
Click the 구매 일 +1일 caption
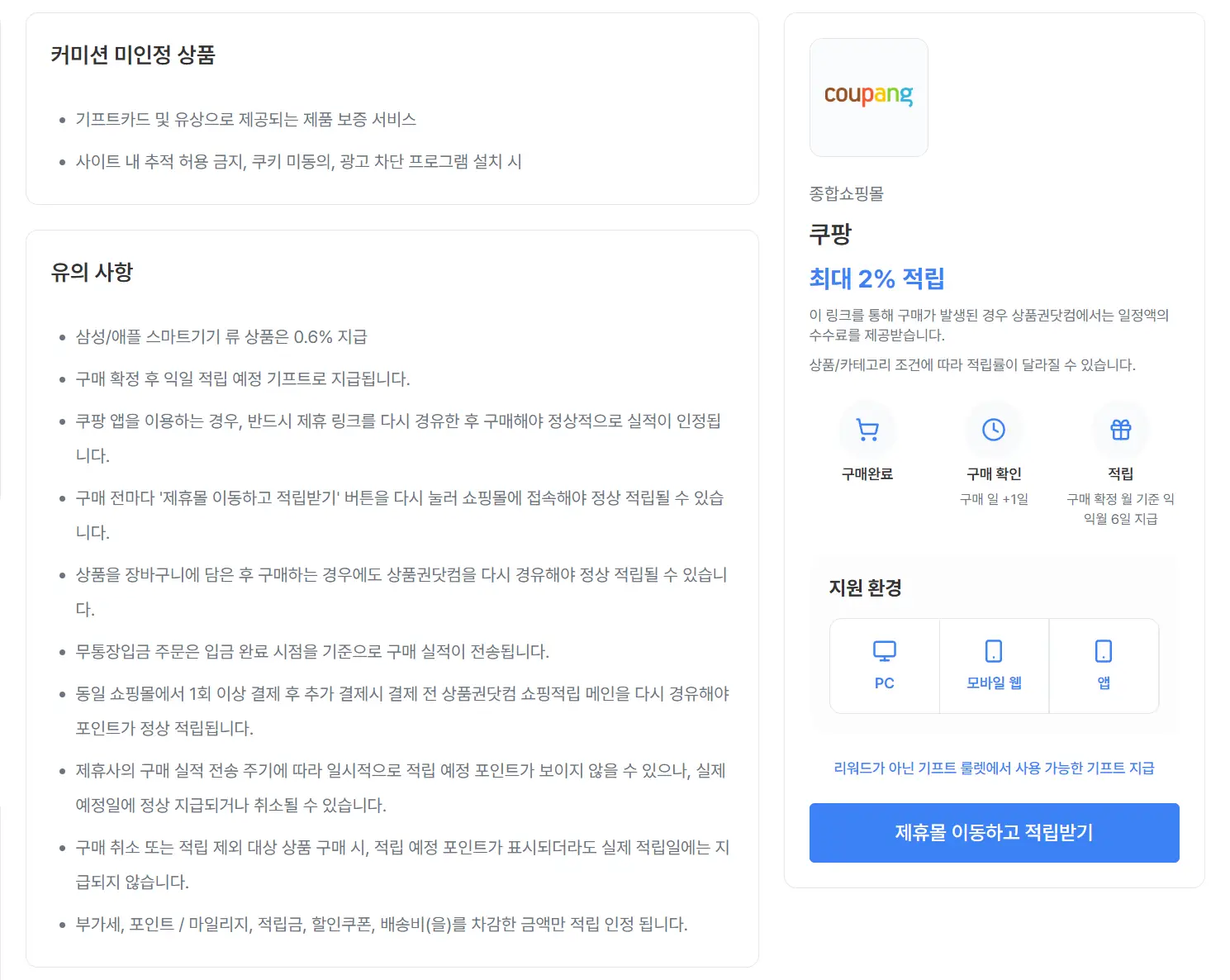995,499
